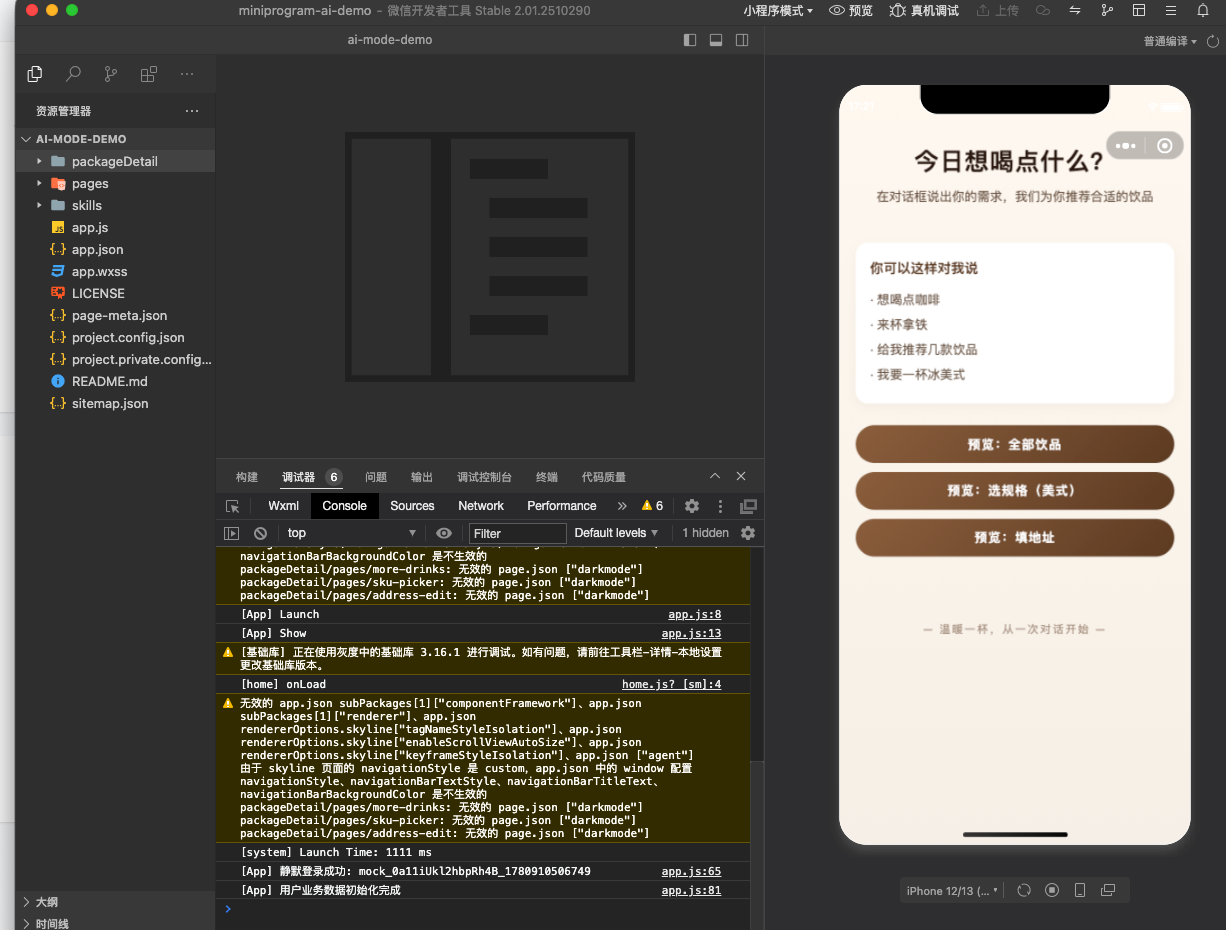Click the 6 warnings indicator
Viewport: 1226px width, 930px height.
pos(653,506)
